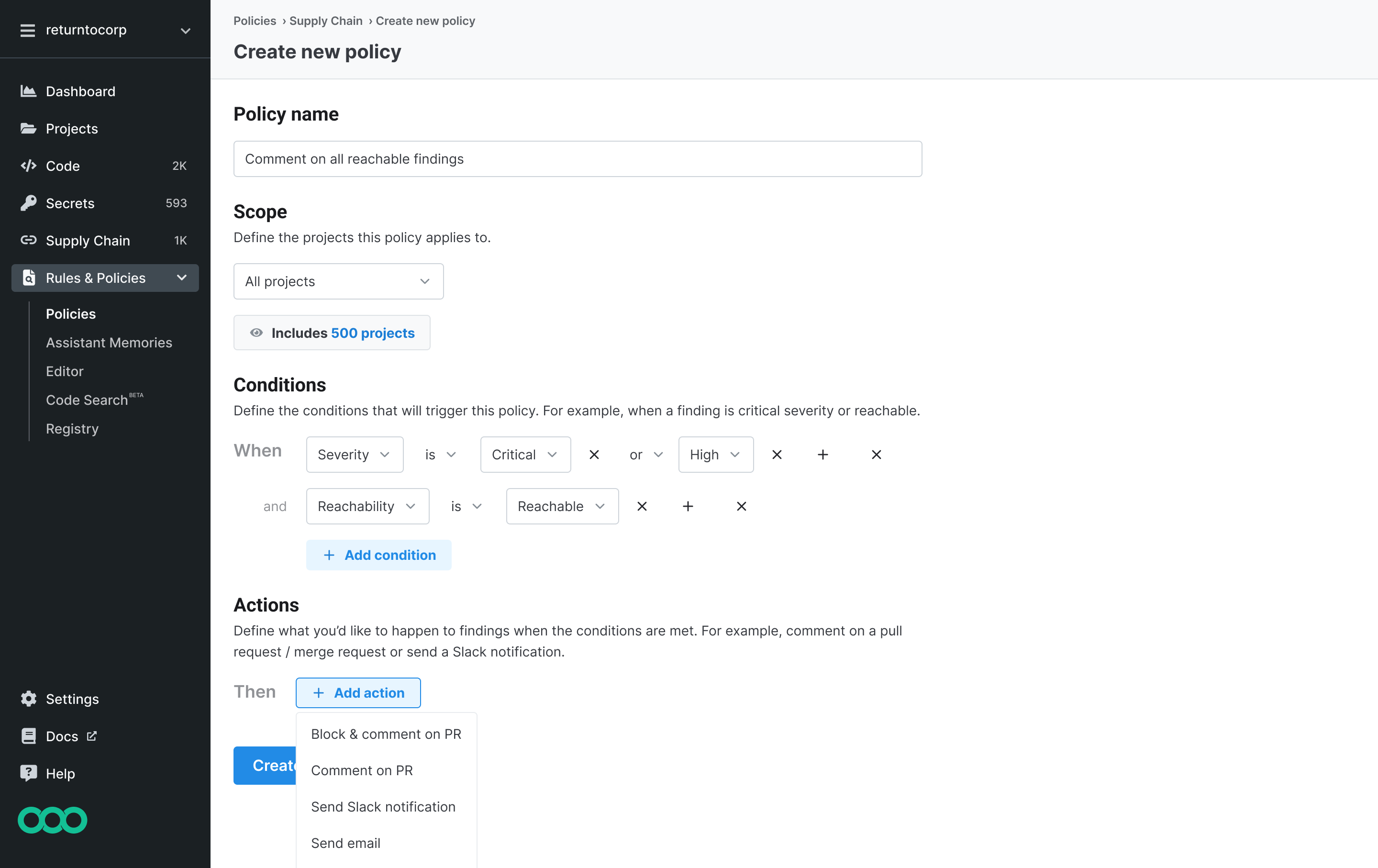The height and width of the screenshot is (868, 1378).
Task: Click the Add condition button
Action: pos(378,555)
